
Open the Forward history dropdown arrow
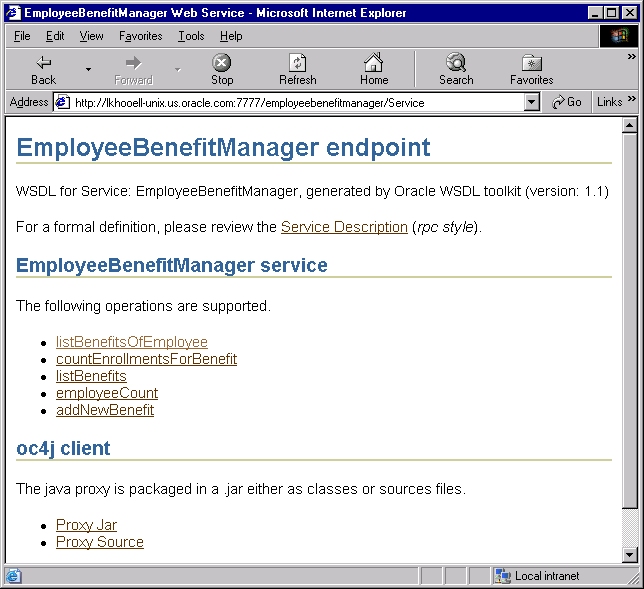177,69
